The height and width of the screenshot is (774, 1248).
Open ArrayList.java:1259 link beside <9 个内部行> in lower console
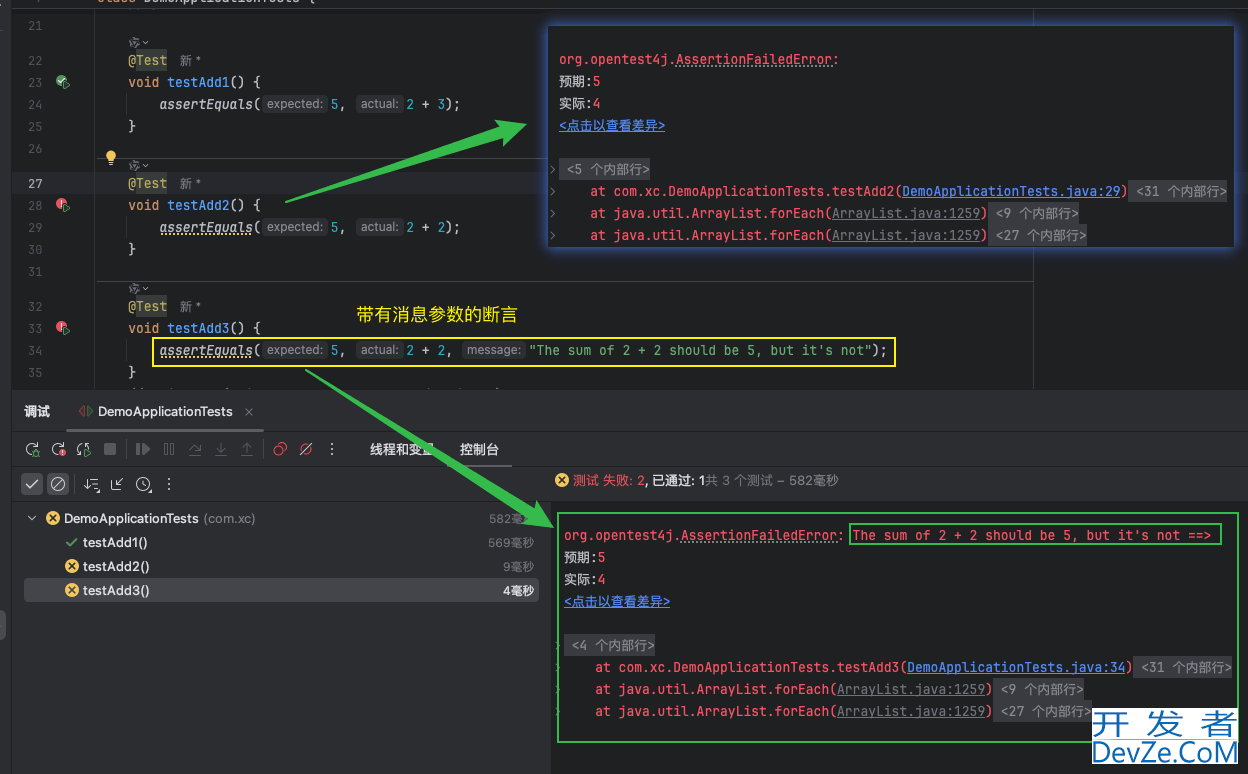tap(913, 689)
